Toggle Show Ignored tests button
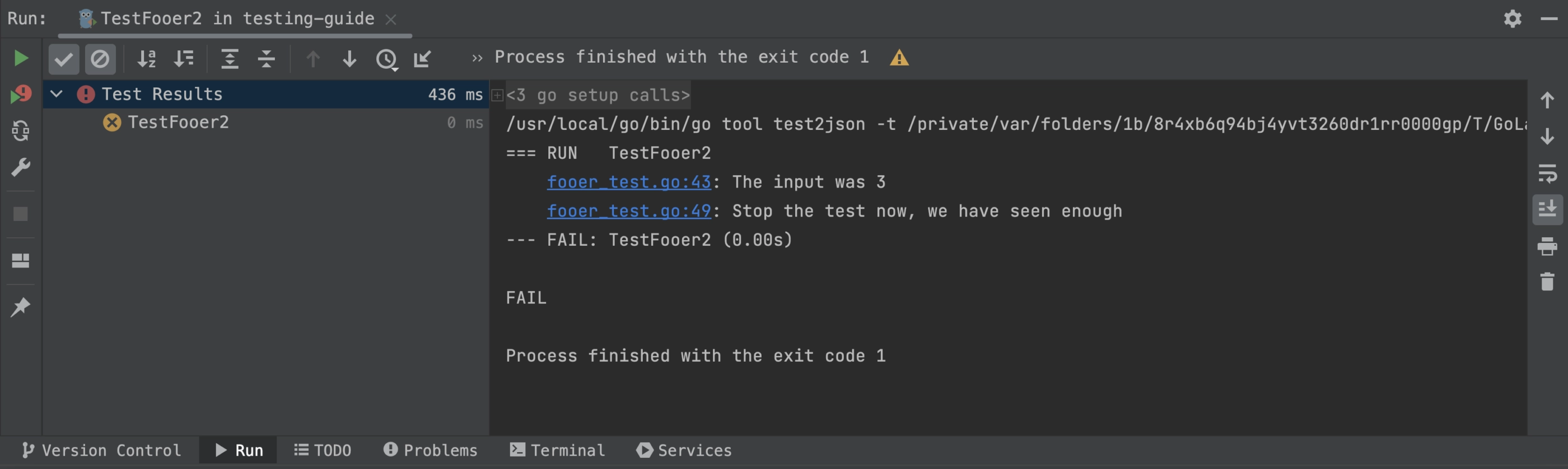1568x469 pixels. click(x=100, y=59)
